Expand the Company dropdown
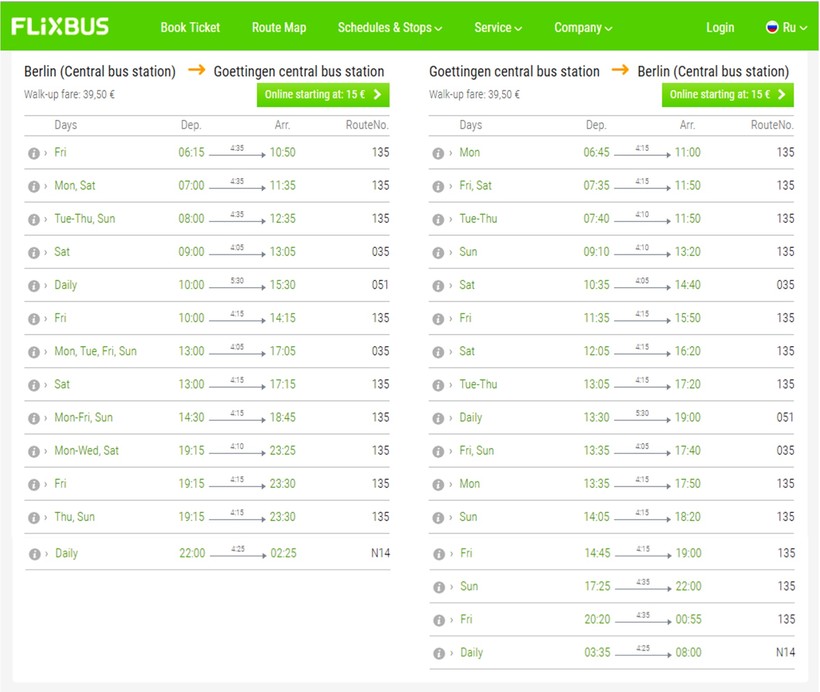Screen dimensions: 820x692 (x=583, y=28)
